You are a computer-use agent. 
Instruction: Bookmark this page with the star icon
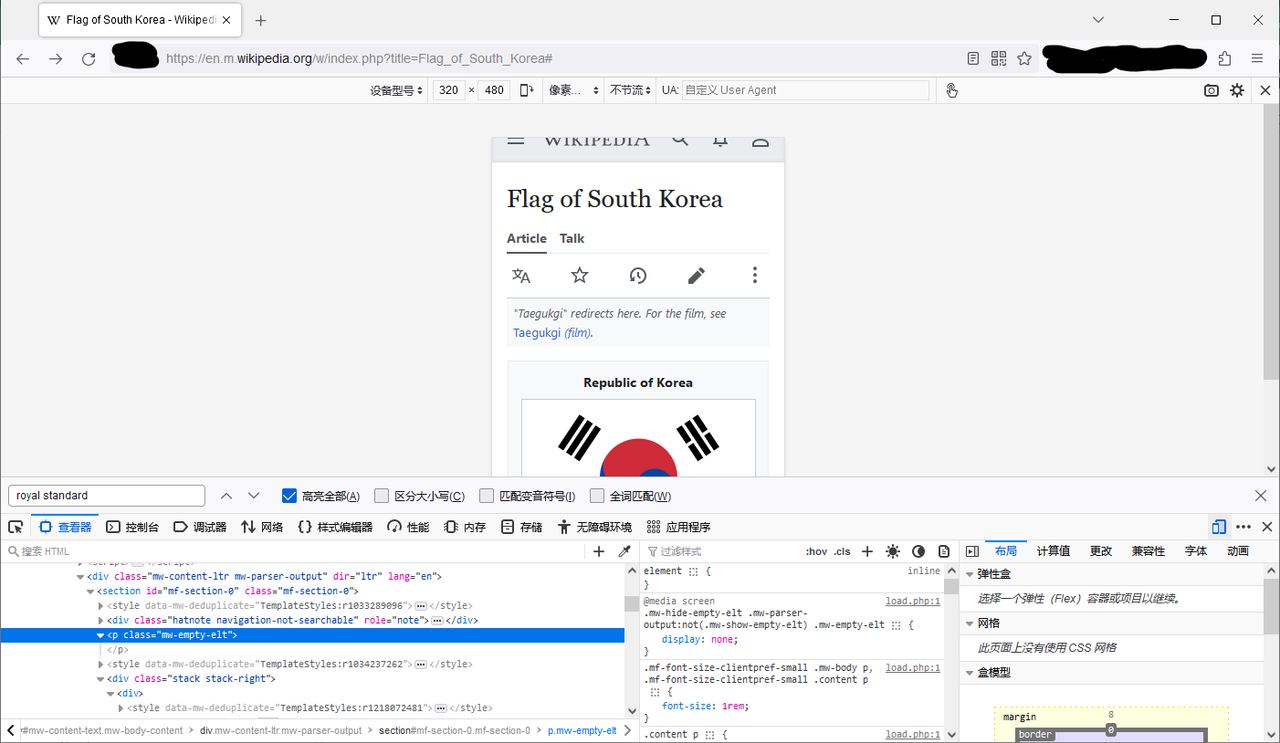pyautogui.click(x=1024, y=59)
